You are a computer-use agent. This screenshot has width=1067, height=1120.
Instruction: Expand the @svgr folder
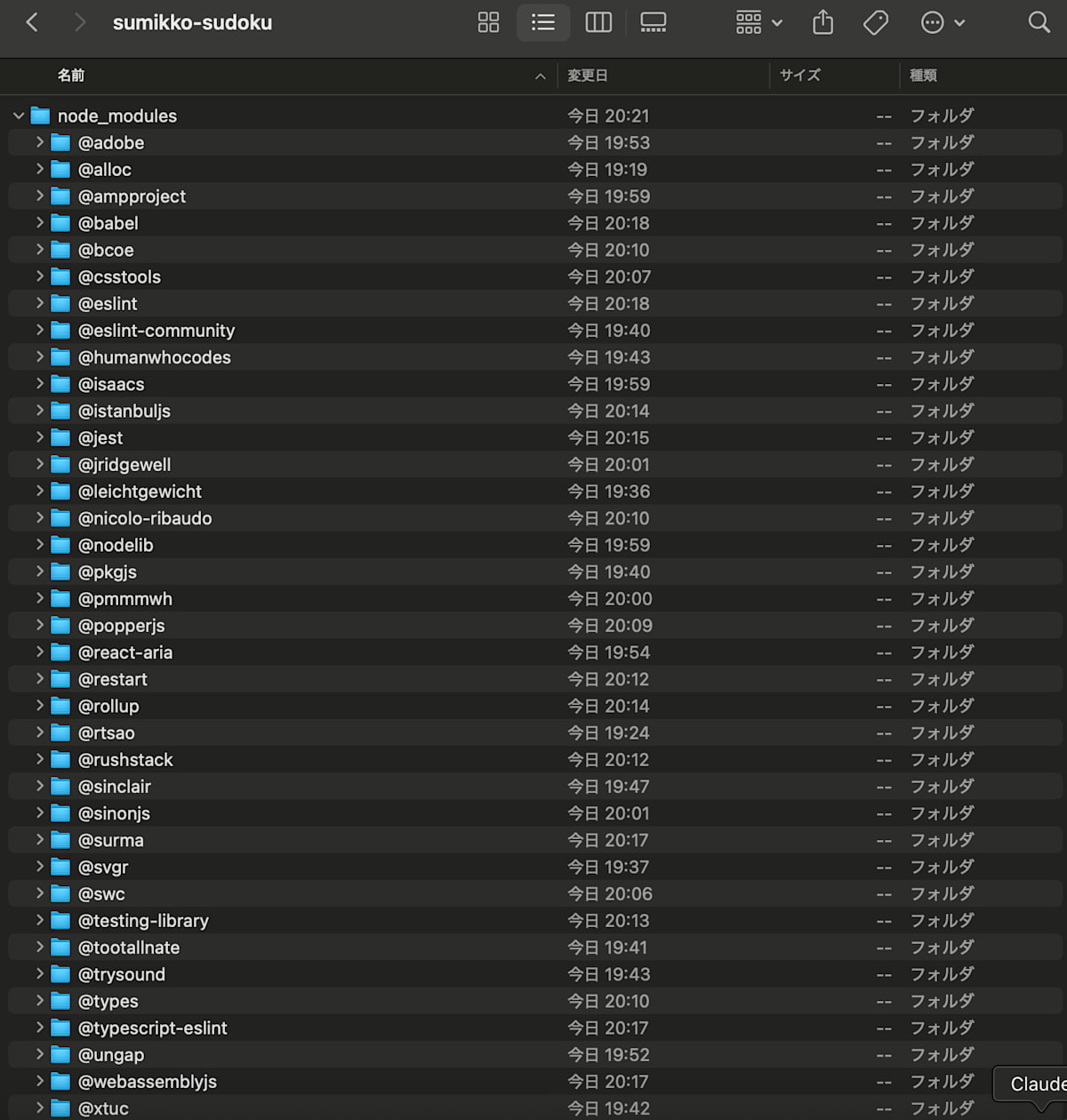[x=39, y=867]
